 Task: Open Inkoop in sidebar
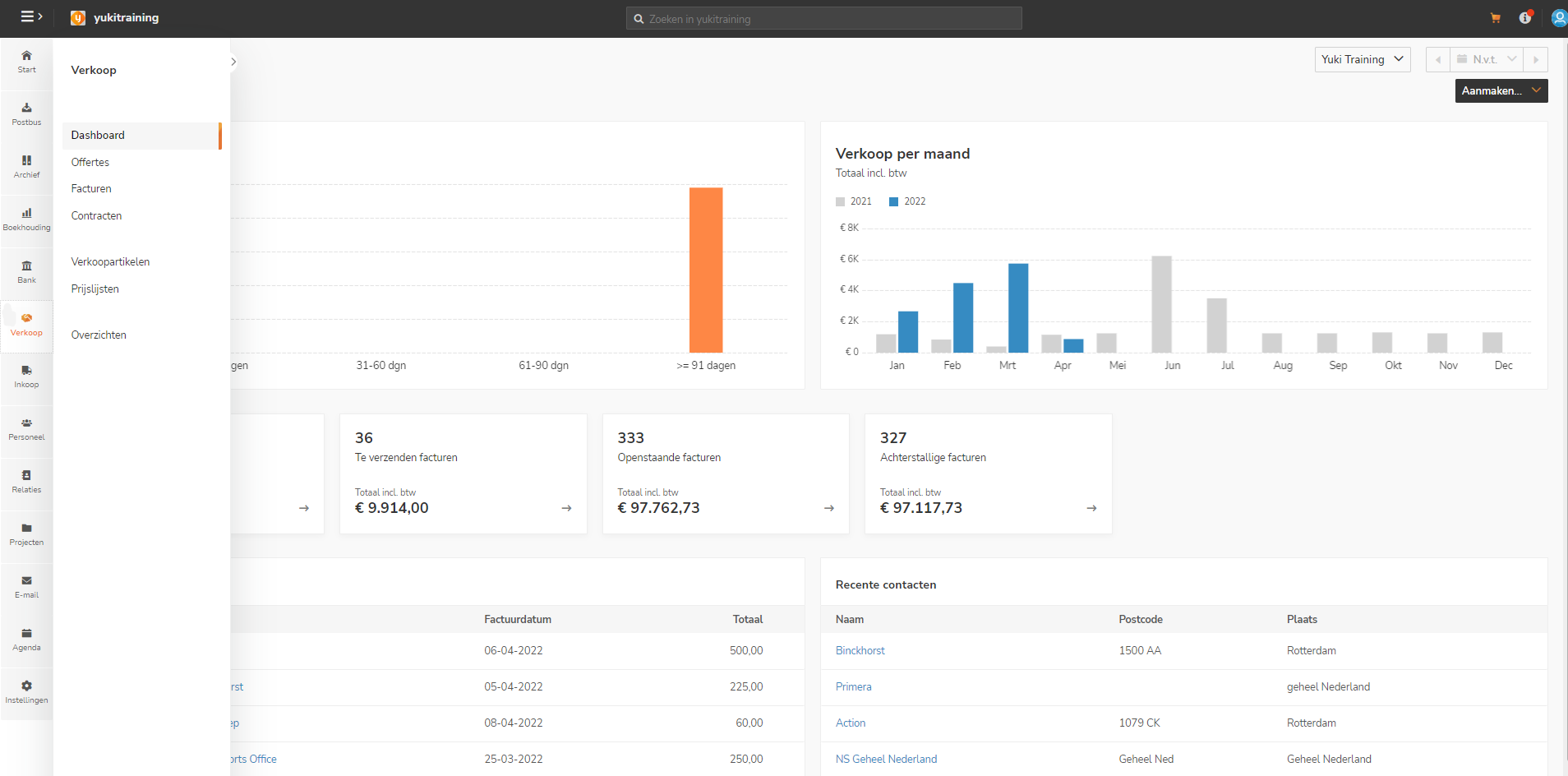coord(26,376)
